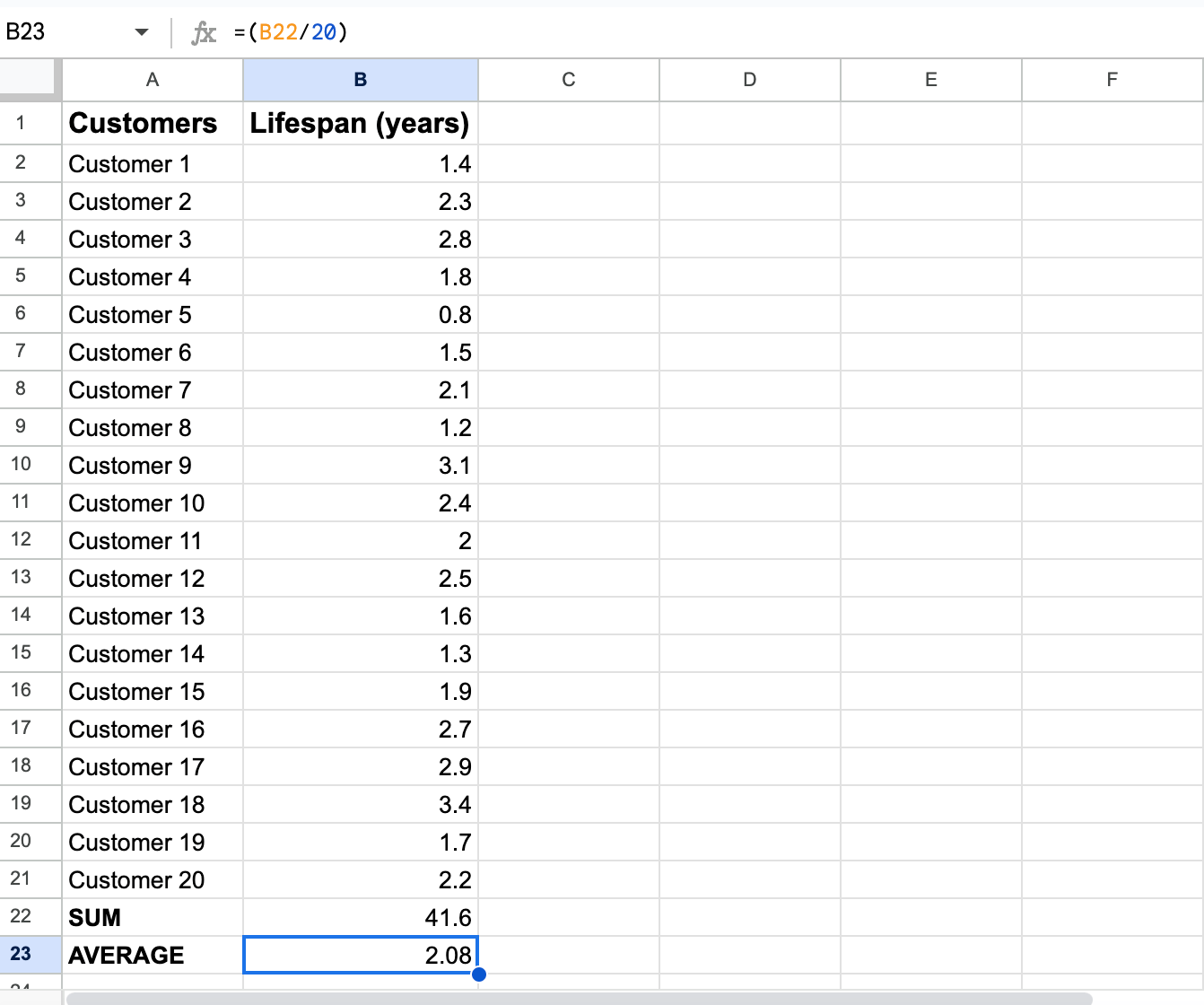This screenshot has height=1005, width=1204.
Task: Click the fx function icon
Action: tap(204, 33)
